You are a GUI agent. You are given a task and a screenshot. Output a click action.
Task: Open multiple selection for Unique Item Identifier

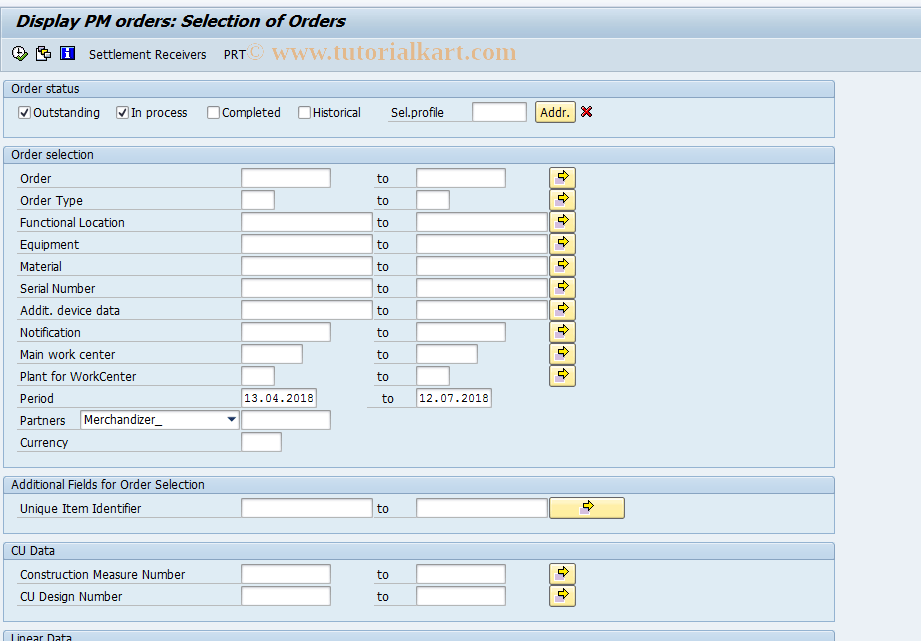[x=586, y=507]
